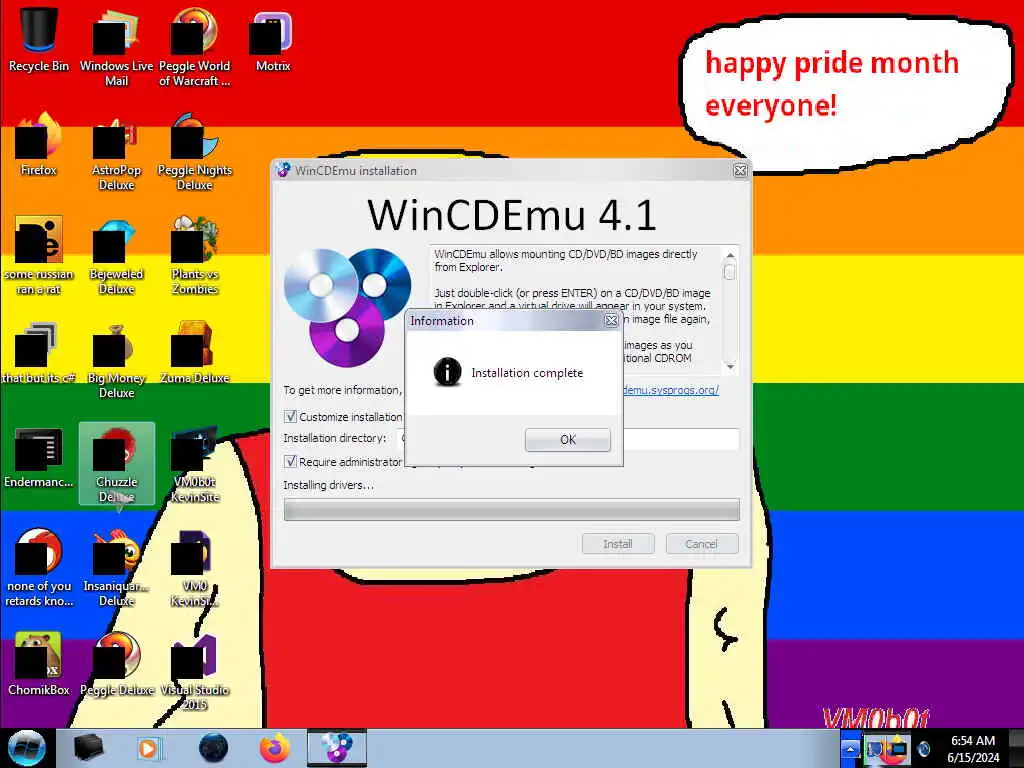This screenshot has height=768, width=1024.
Task: Open Peggle Nights Deluxe icon
Action: coord(195,151)
